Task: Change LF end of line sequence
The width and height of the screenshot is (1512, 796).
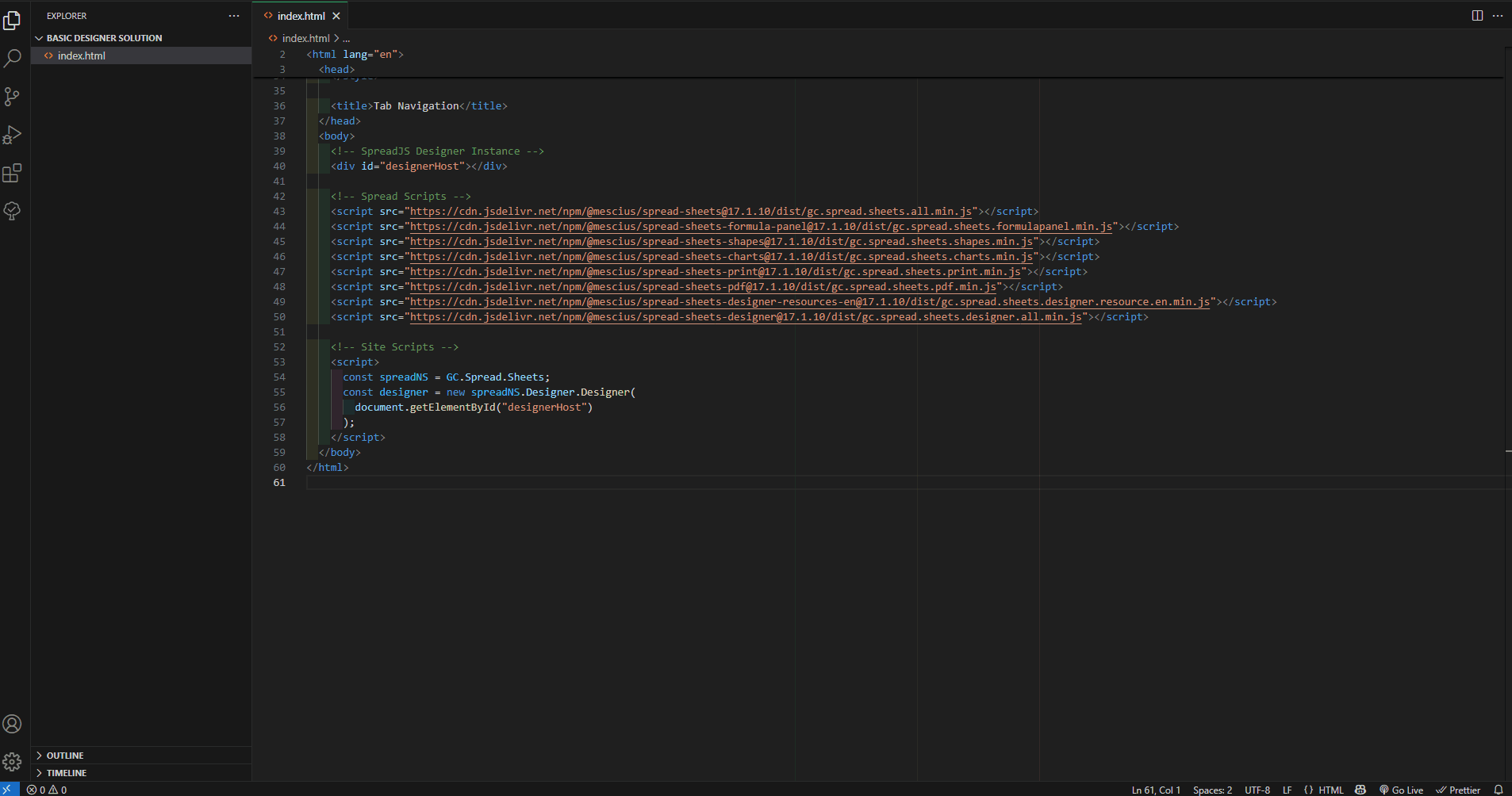Action: point(1287,790)
